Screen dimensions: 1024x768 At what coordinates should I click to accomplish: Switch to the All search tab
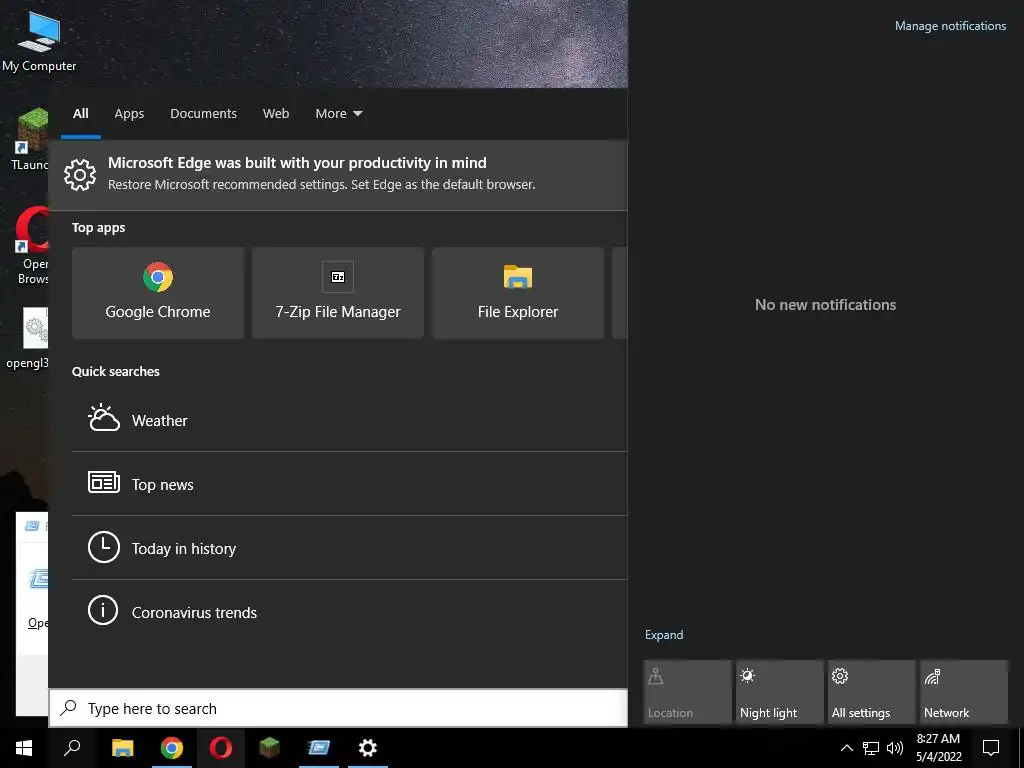click(x=80, y=114)
